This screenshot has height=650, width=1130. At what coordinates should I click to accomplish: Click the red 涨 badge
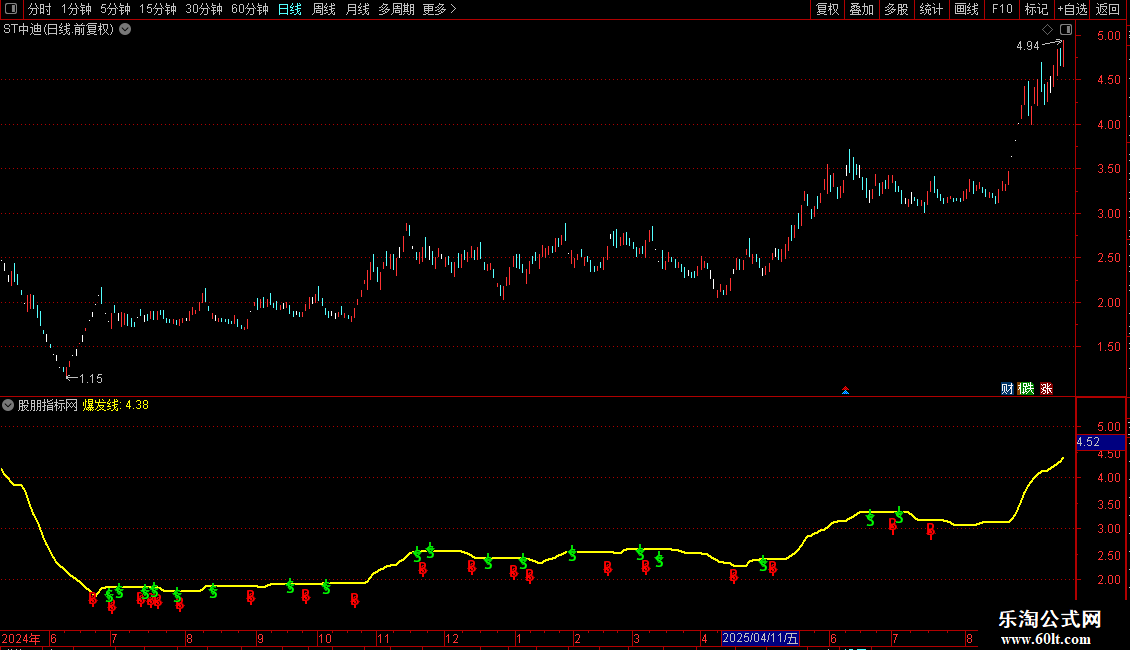[1046, 388]
